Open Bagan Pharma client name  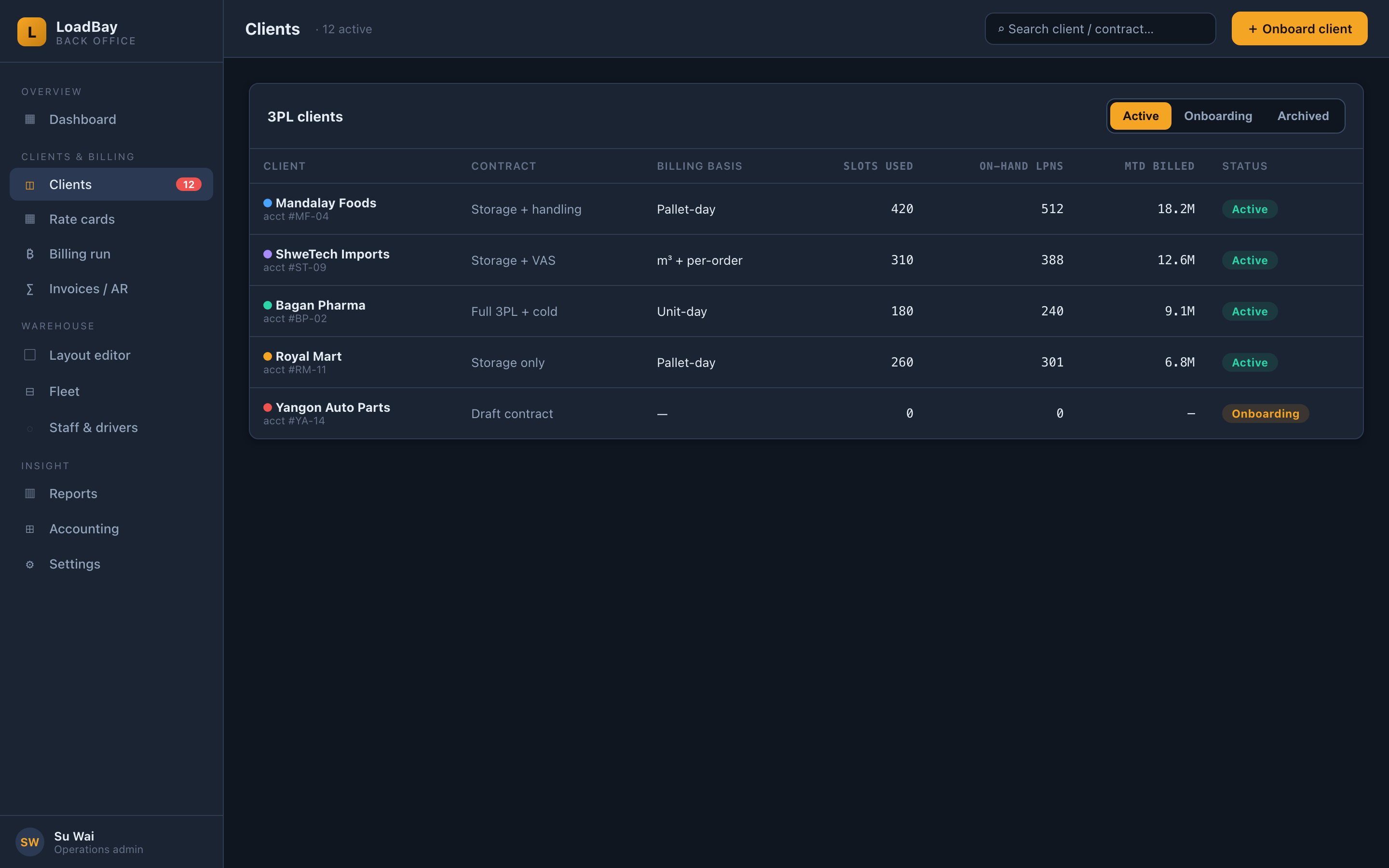click(320, 305)
